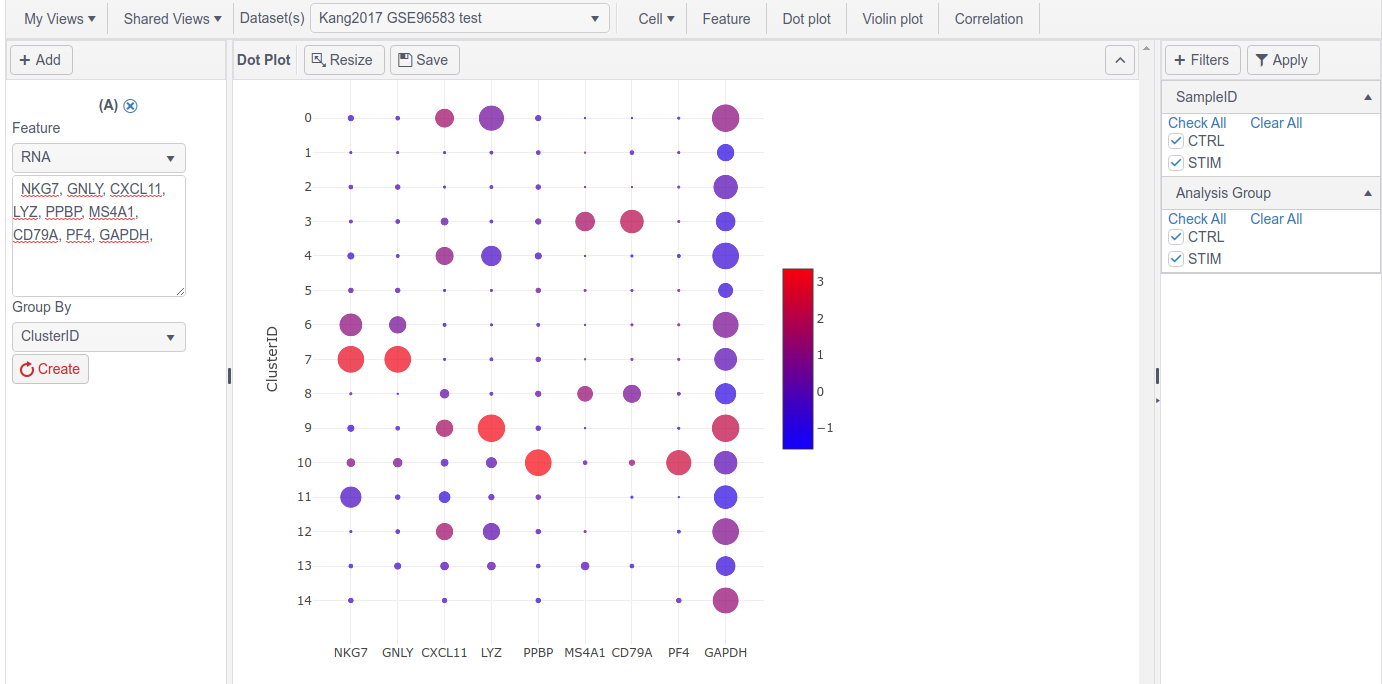The image size is (1382, 684).
Task: Switch to the Violin plot tab
Action: (891, 17)
